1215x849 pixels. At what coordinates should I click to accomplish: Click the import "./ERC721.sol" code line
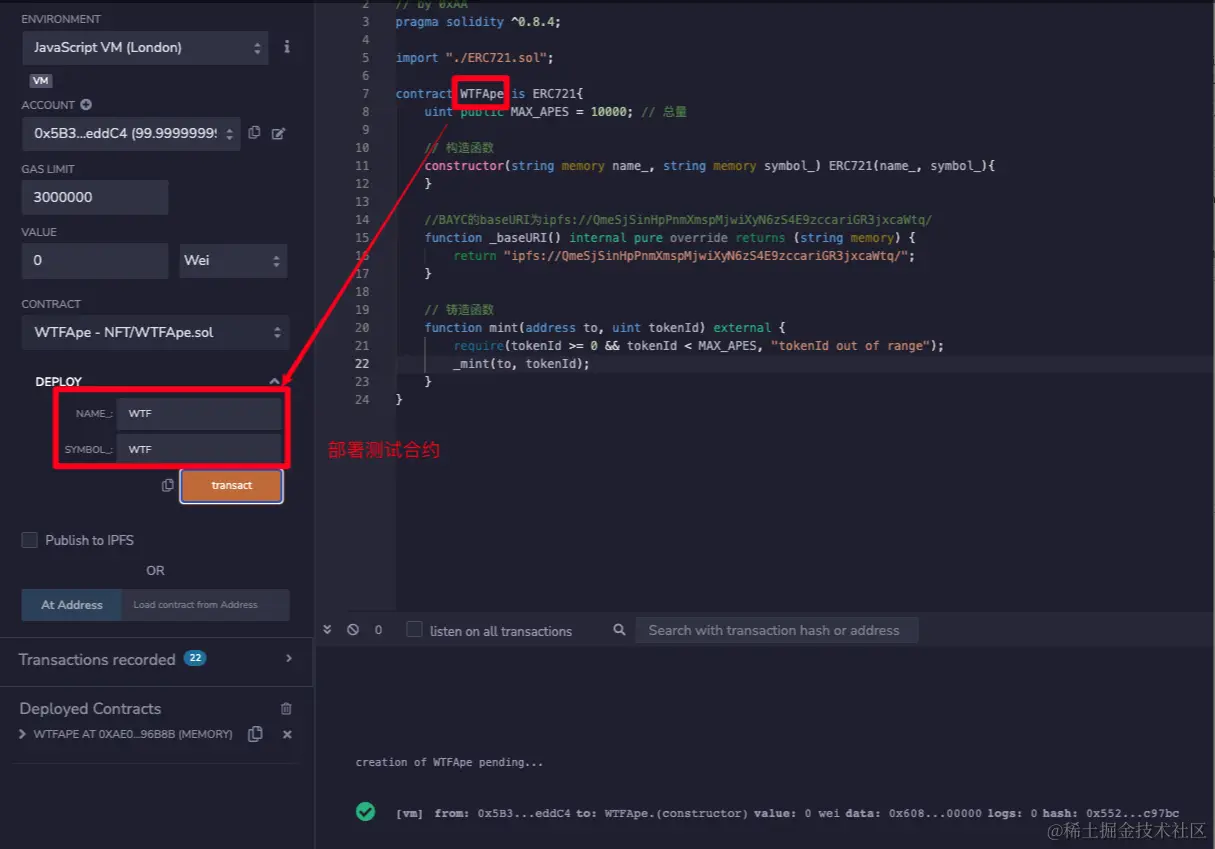(474, 57)
